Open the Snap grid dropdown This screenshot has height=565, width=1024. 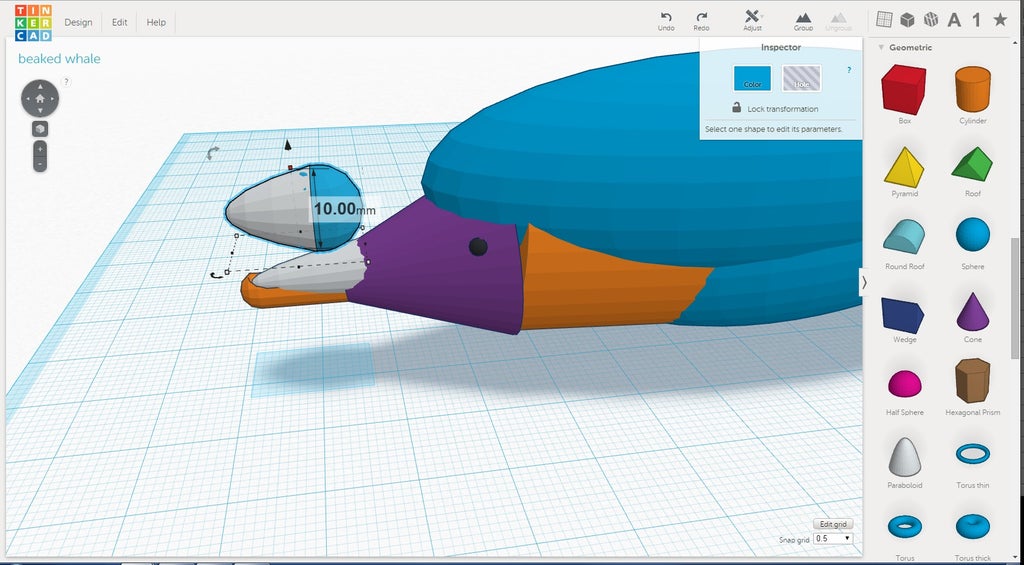(x=833, y=539)
